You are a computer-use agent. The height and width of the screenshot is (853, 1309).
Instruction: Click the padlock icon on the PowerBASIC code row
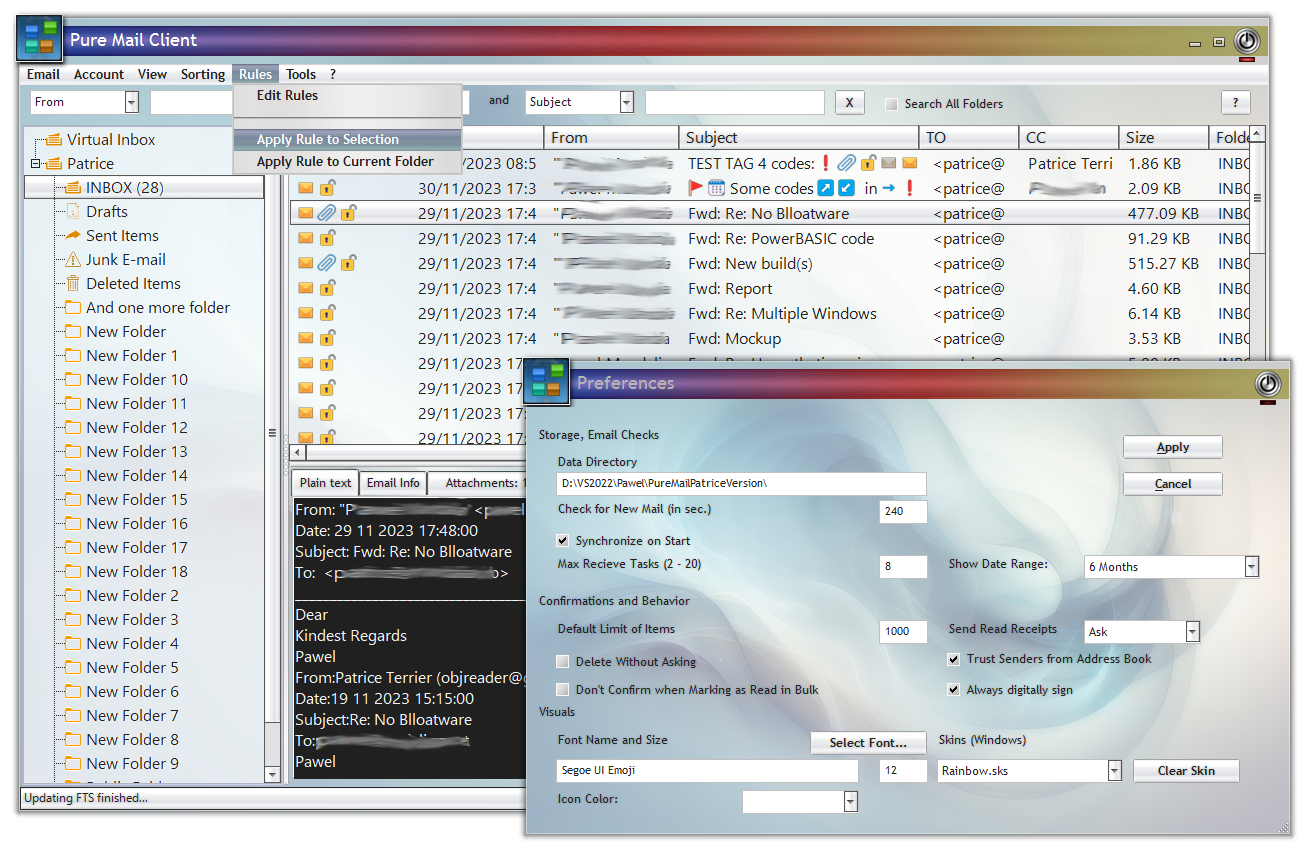(327, 238)
